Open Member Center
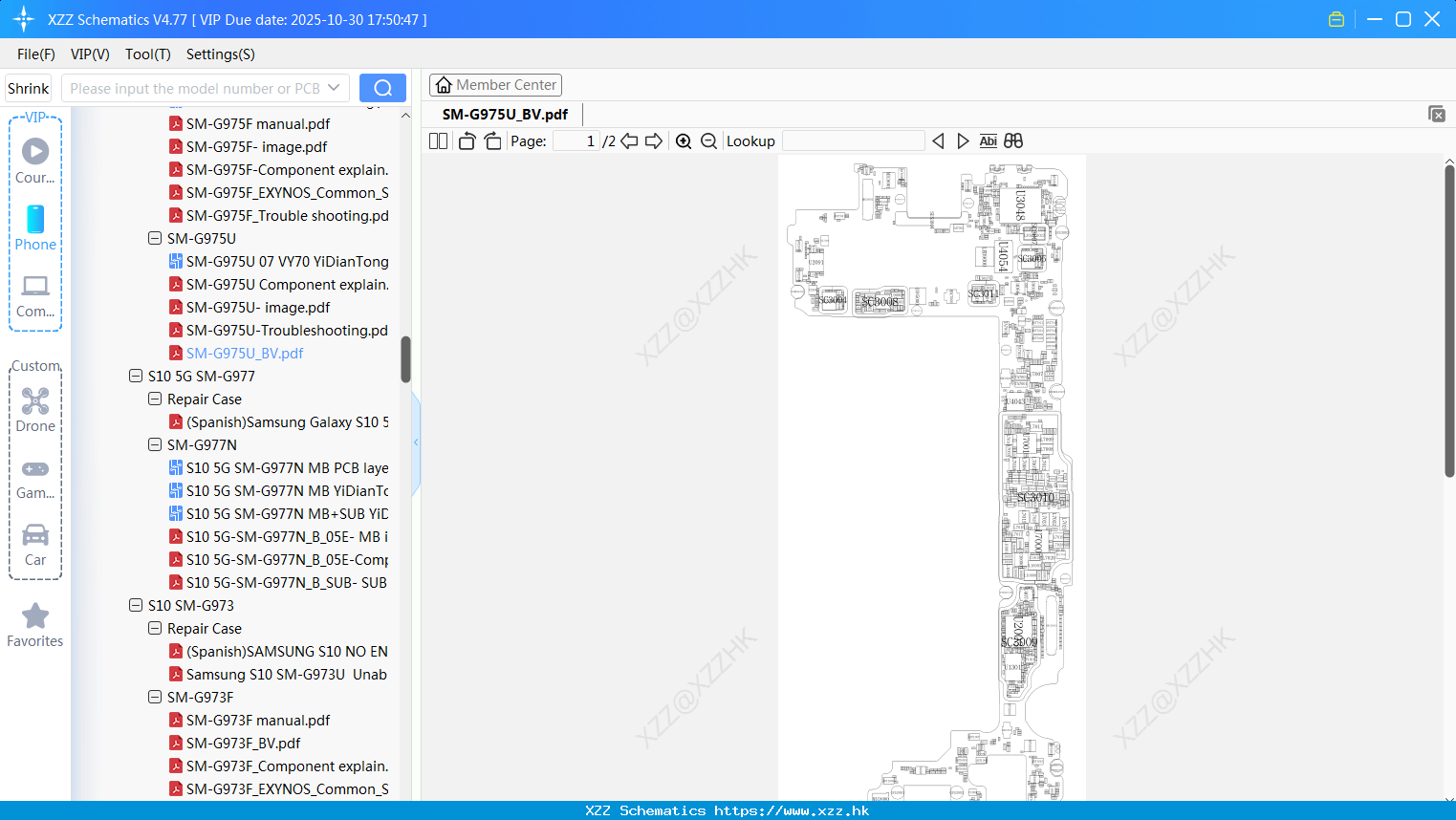This screenshot has height=820, width=1456. click(x=495, y=85)
